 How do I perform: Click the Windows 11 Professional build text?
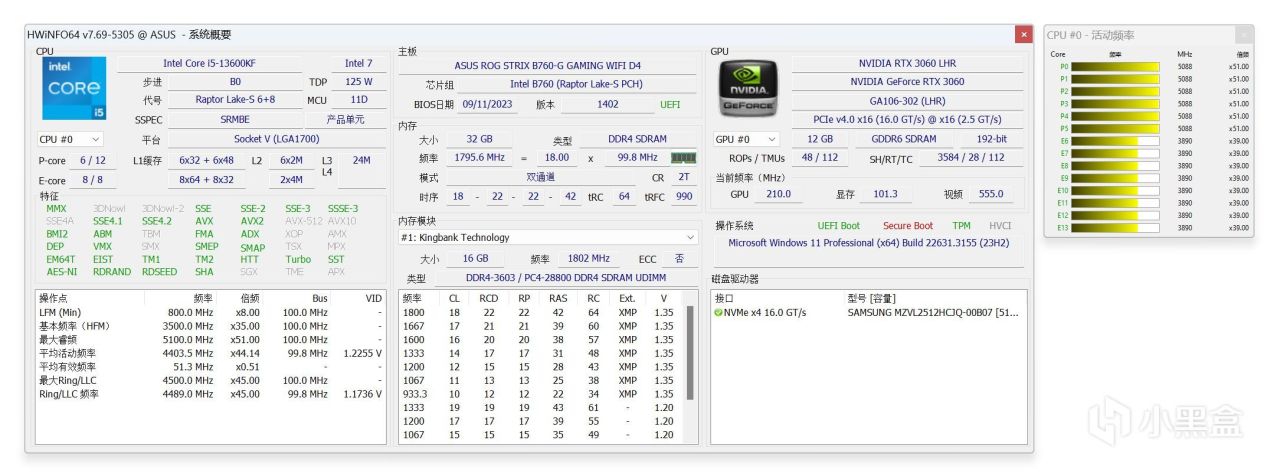868,243
